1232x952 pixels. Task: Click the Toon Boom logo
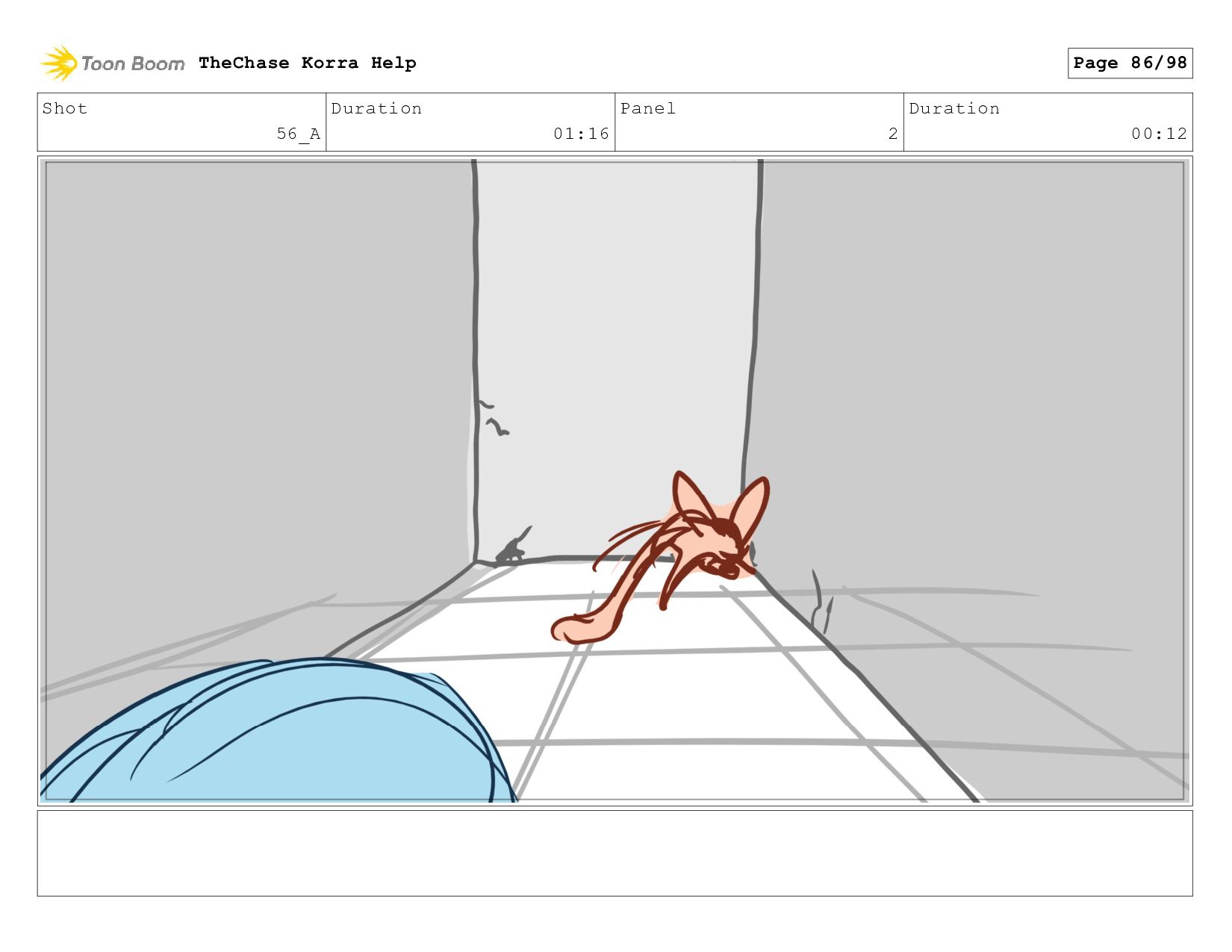coord(112,63)
